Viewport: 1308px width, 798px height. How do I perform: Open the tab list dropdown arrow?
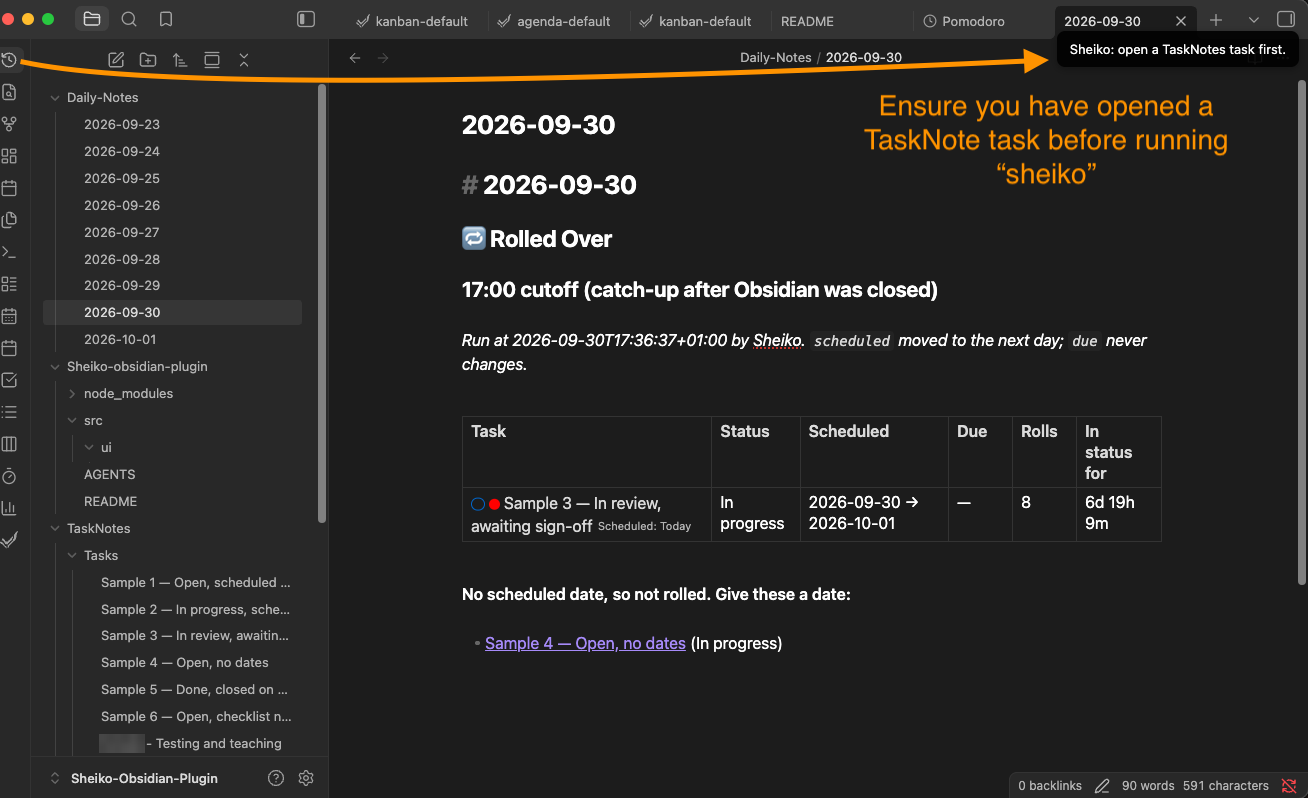1254,20
